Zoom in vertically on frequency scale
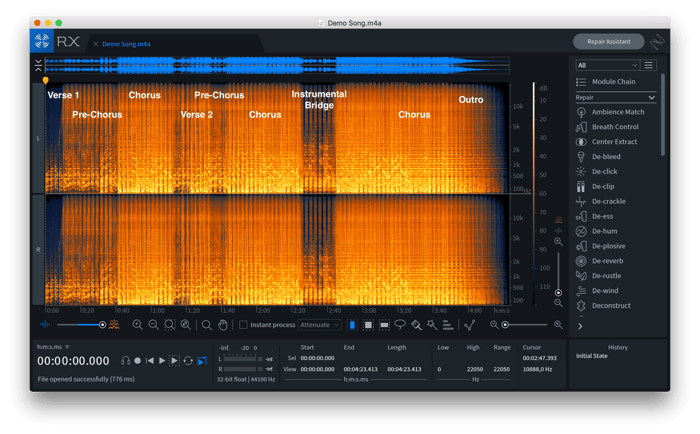700x434 pixels. [x=558, y=242]
